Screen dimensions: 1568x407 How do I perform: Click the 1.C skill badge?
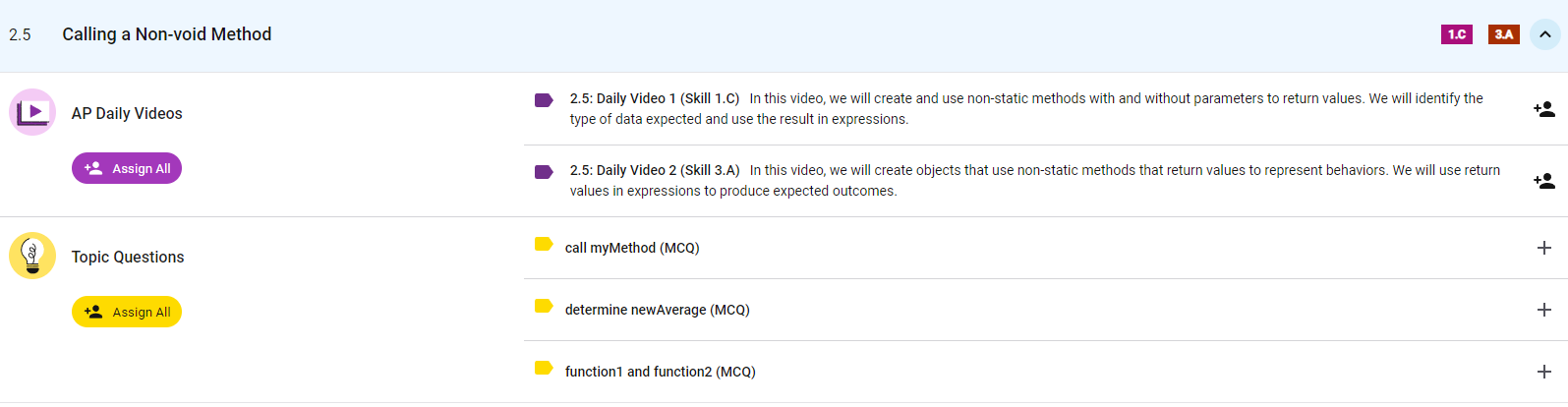(x=1456, y=34)
